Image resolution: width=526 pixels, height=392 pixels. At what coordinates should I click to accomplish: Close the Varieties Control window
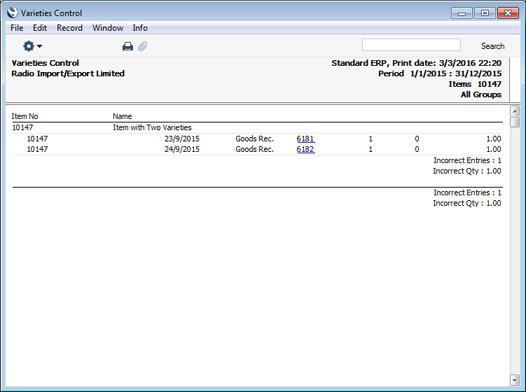pos(508,13)
